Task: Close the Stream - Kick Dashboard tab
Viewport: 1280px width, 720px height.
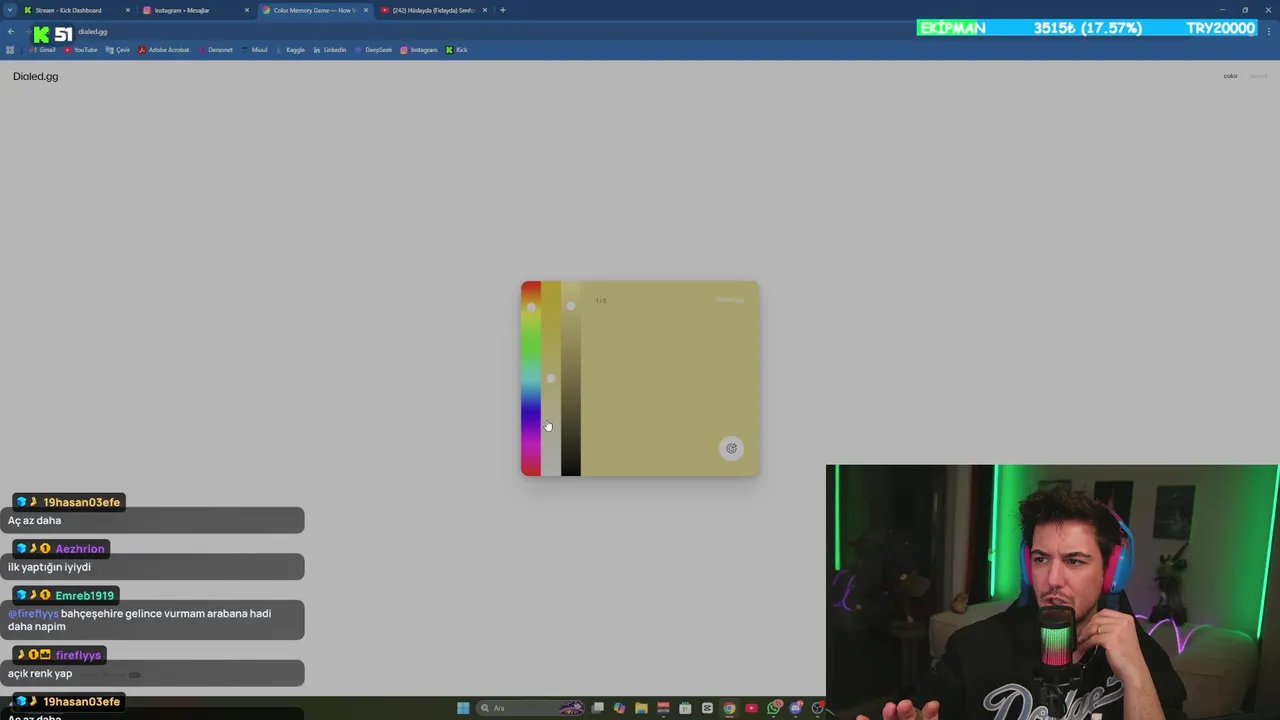Action: pyautogui.click(x=128, y=10)
